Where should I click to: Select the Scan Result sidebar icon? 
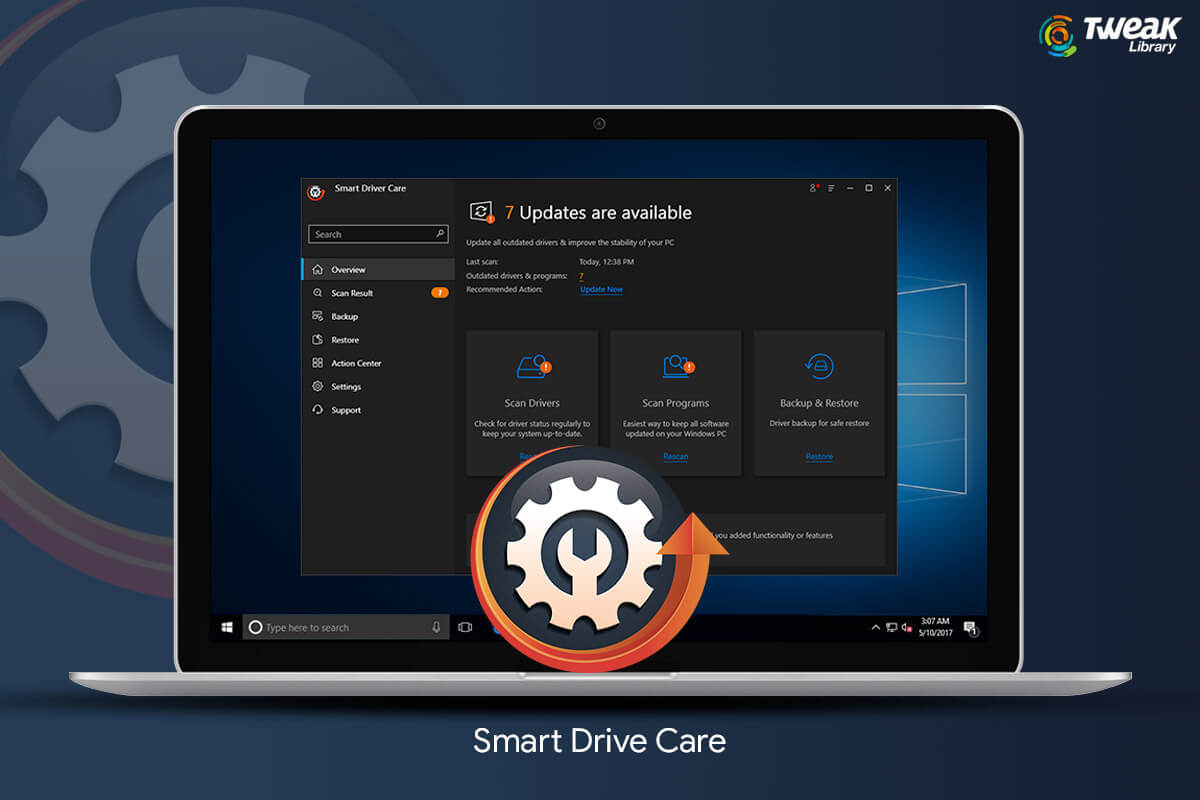pyautogui.click(x=317, y=292)
